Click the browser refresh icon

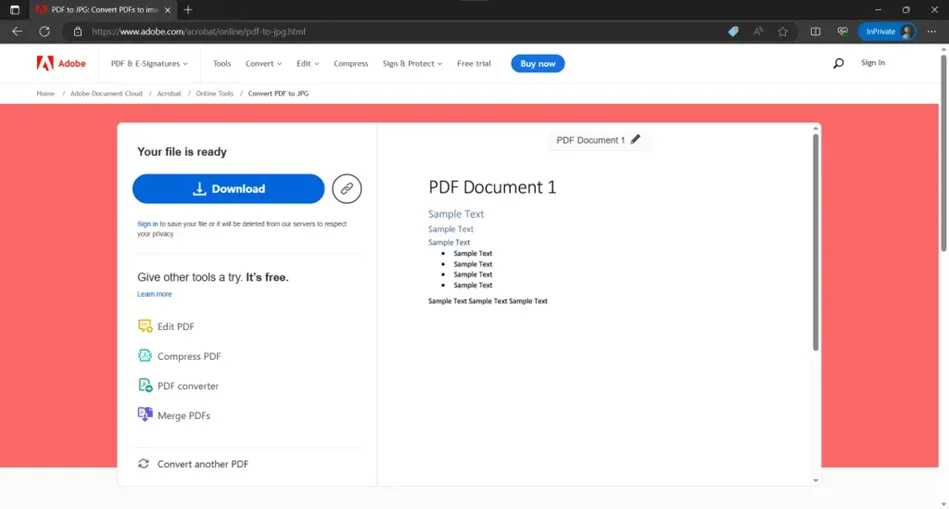coord(44,31)
